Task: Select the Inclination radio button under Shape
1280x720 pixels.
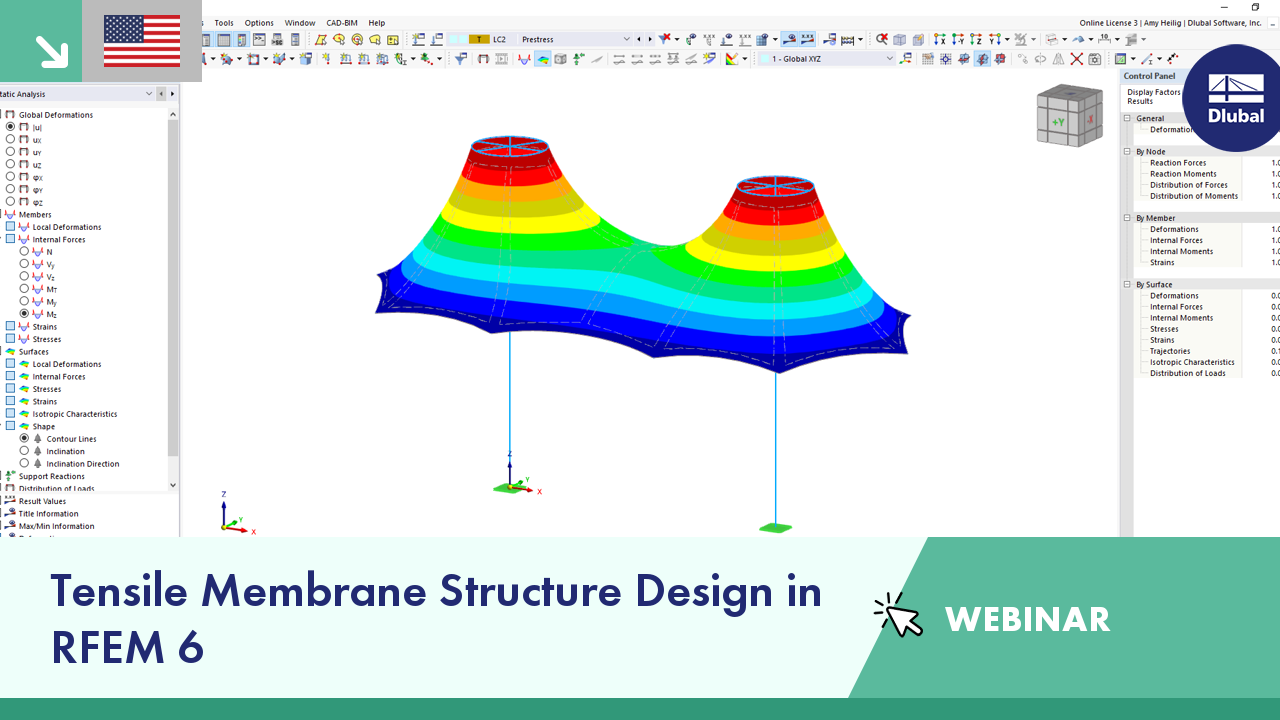Action: [25, 451]
